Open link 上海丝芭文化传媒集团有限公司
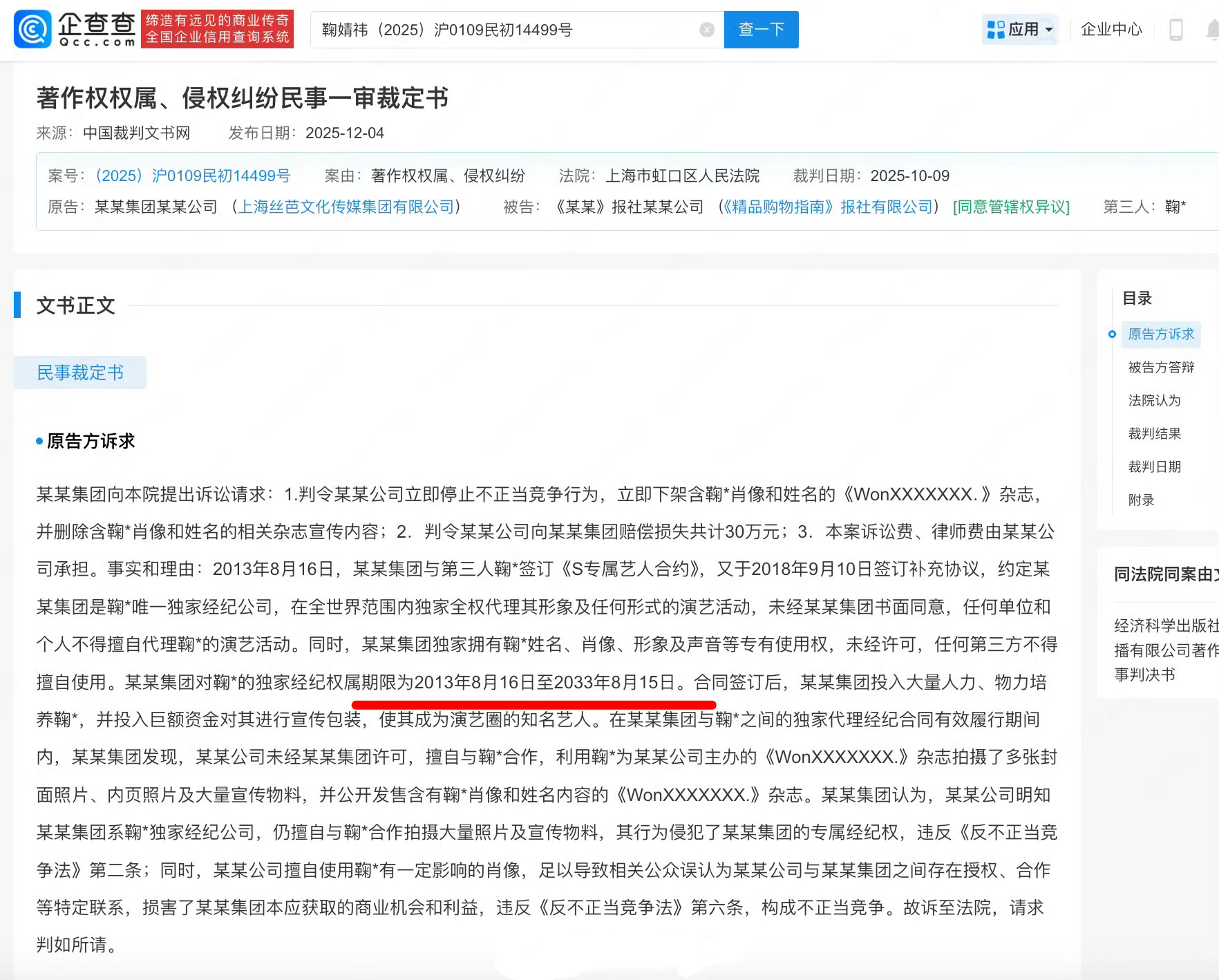 pyautogui.click(x=348, y=207)
